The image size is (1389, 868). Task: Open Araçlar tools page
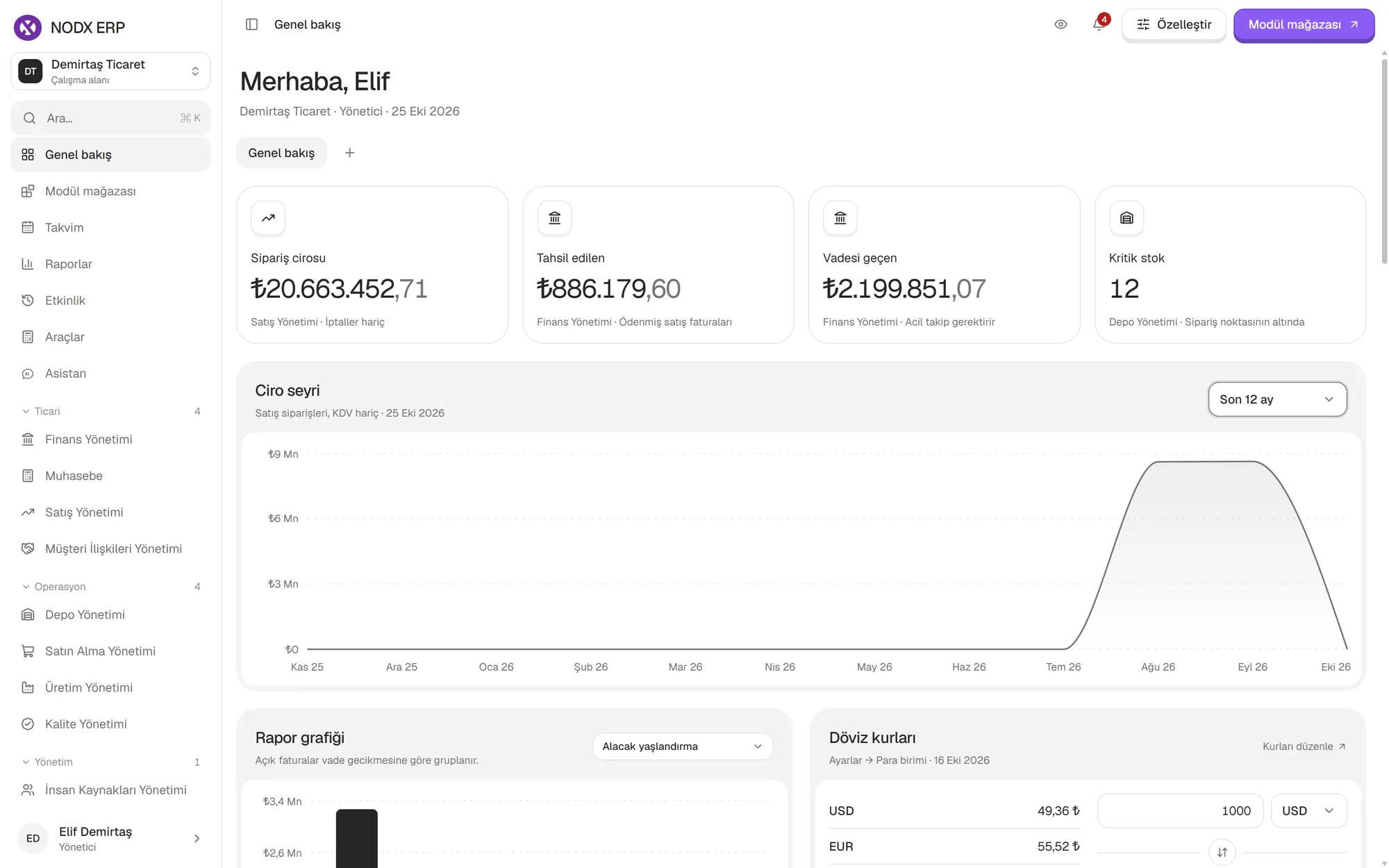(x=110, y=337)
